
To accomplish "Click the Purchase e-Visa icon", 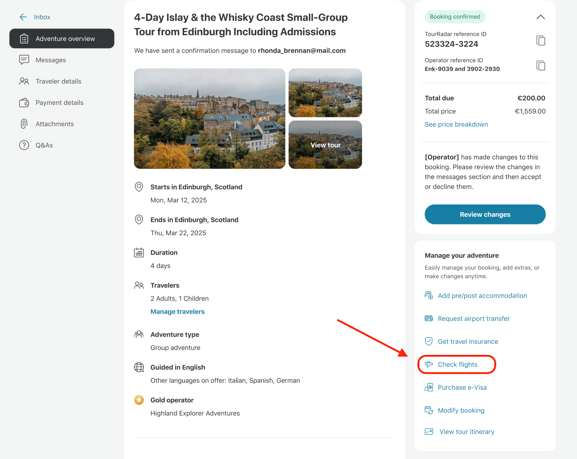I will (429, 387).
